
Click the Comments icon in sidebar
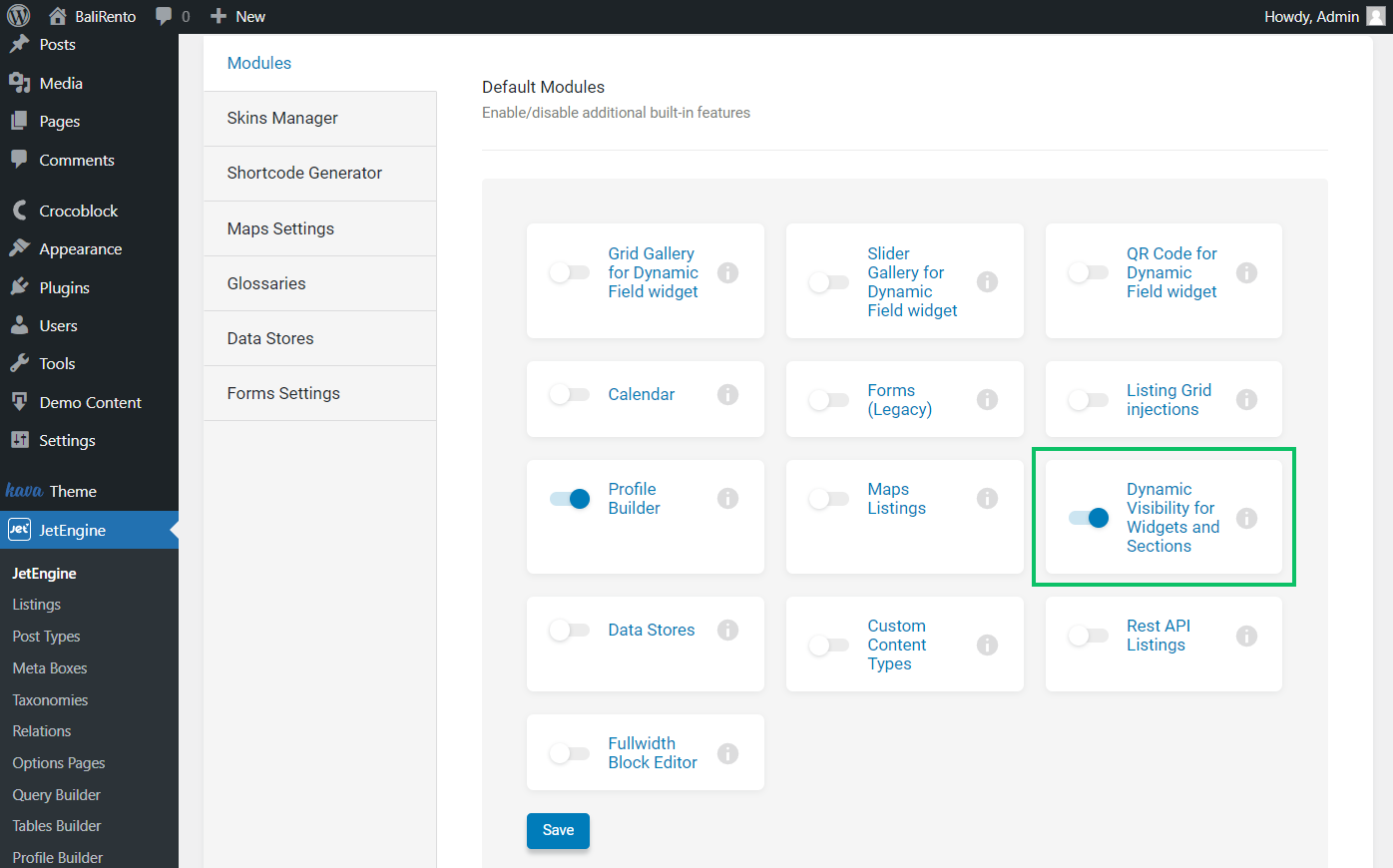19,160
